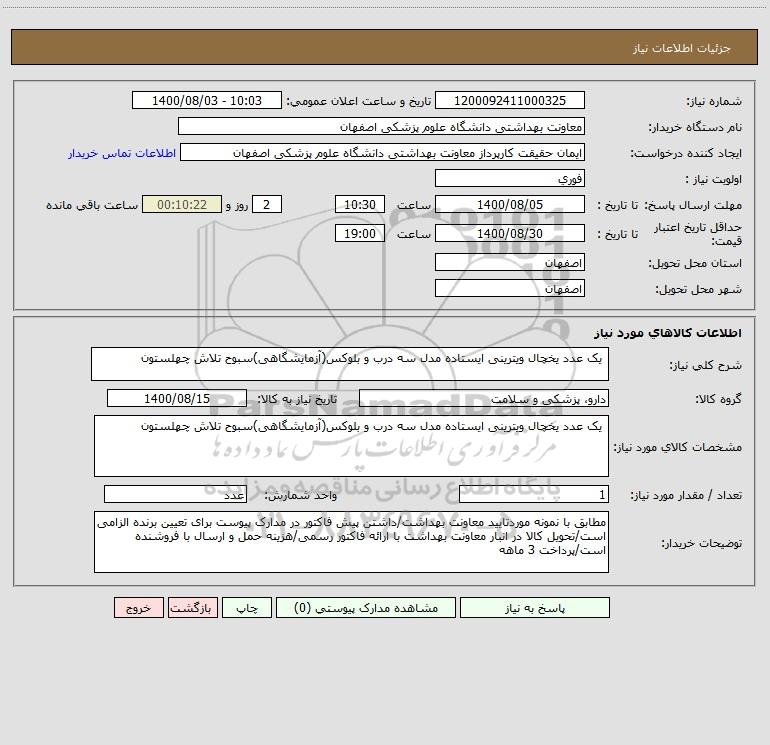Click the نام دستگاه خریدار label
The height and width of the screenshot is (745, 770).
tap(695, 128)
